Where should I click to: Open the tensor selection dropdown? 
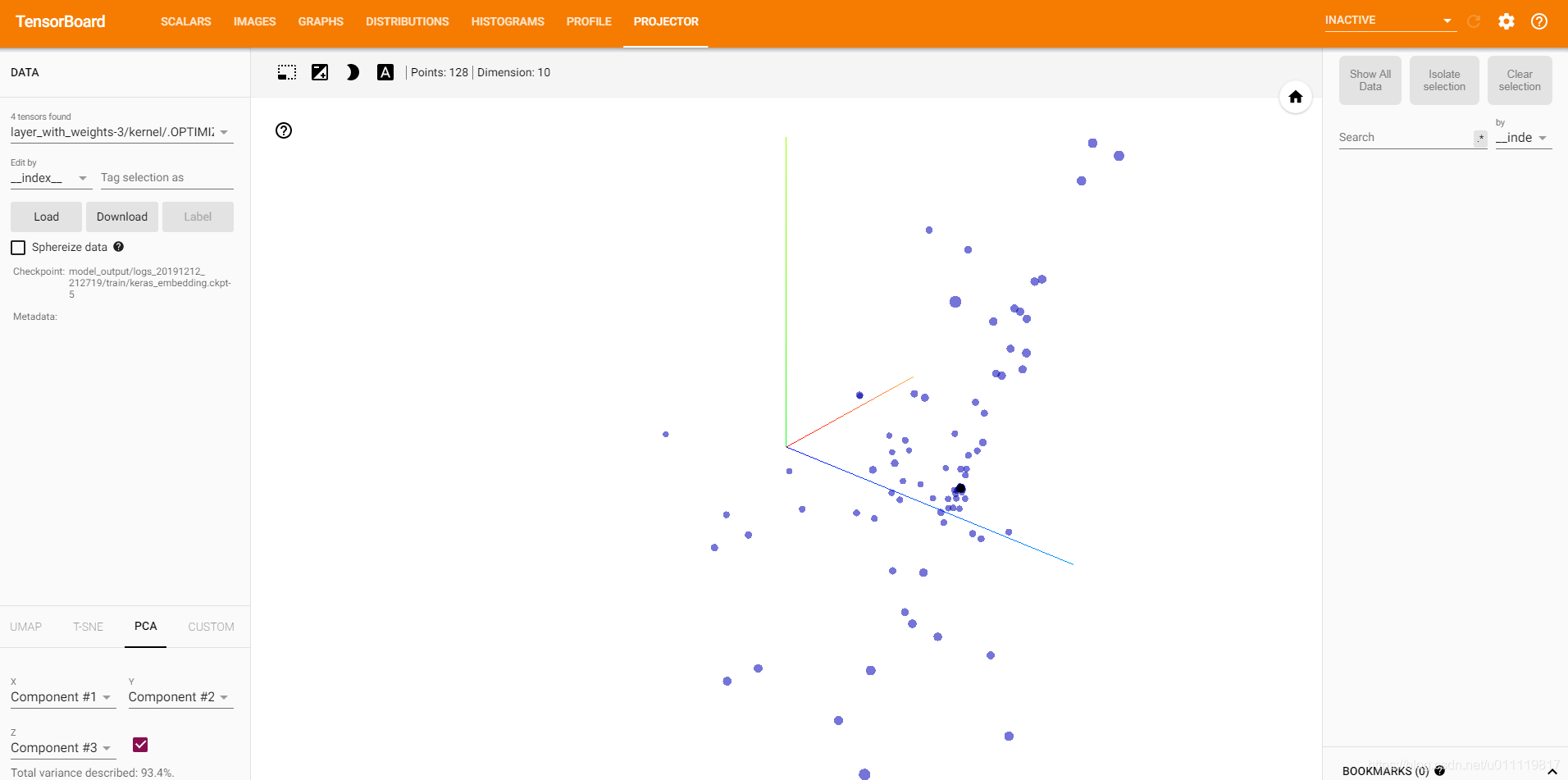(122, 132)
